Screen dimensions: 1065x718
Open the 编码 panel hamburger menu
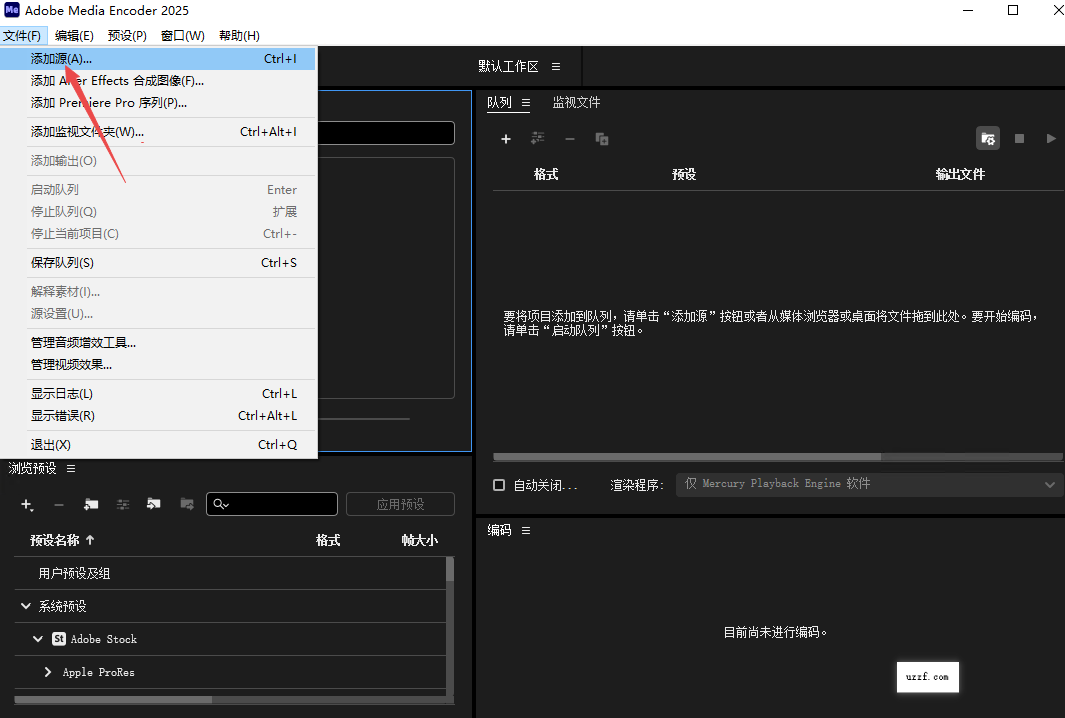[x=526, y=530]
